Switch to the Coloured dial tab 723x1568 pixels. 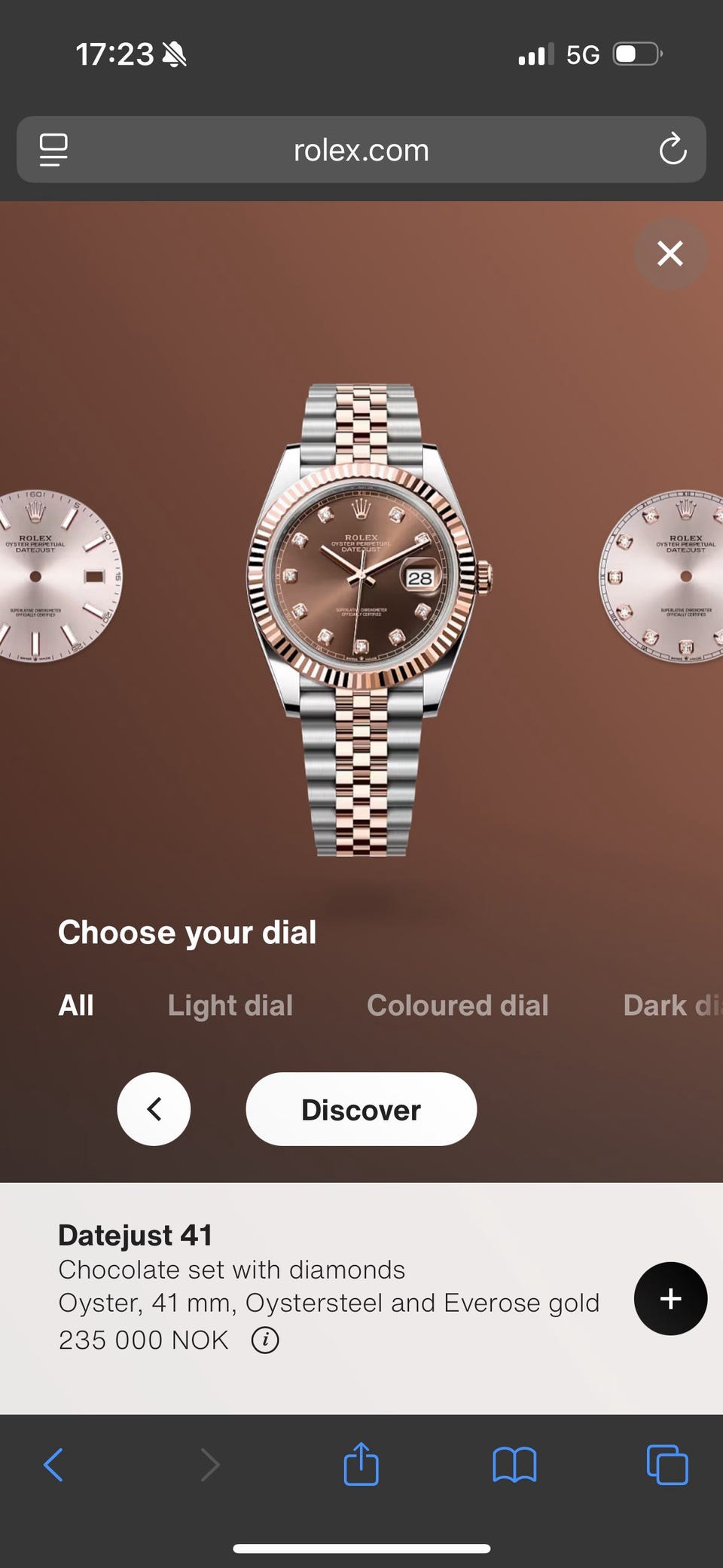click(x=458, y=1005)
